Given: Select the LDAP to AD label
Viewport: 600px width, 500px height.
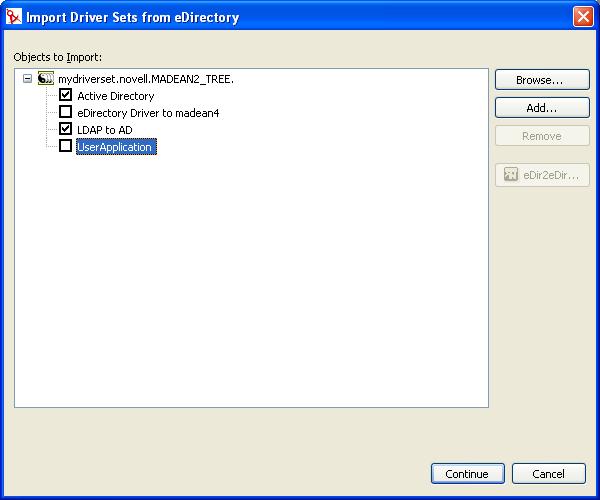Looking at the screenshot, I should 105,130.
